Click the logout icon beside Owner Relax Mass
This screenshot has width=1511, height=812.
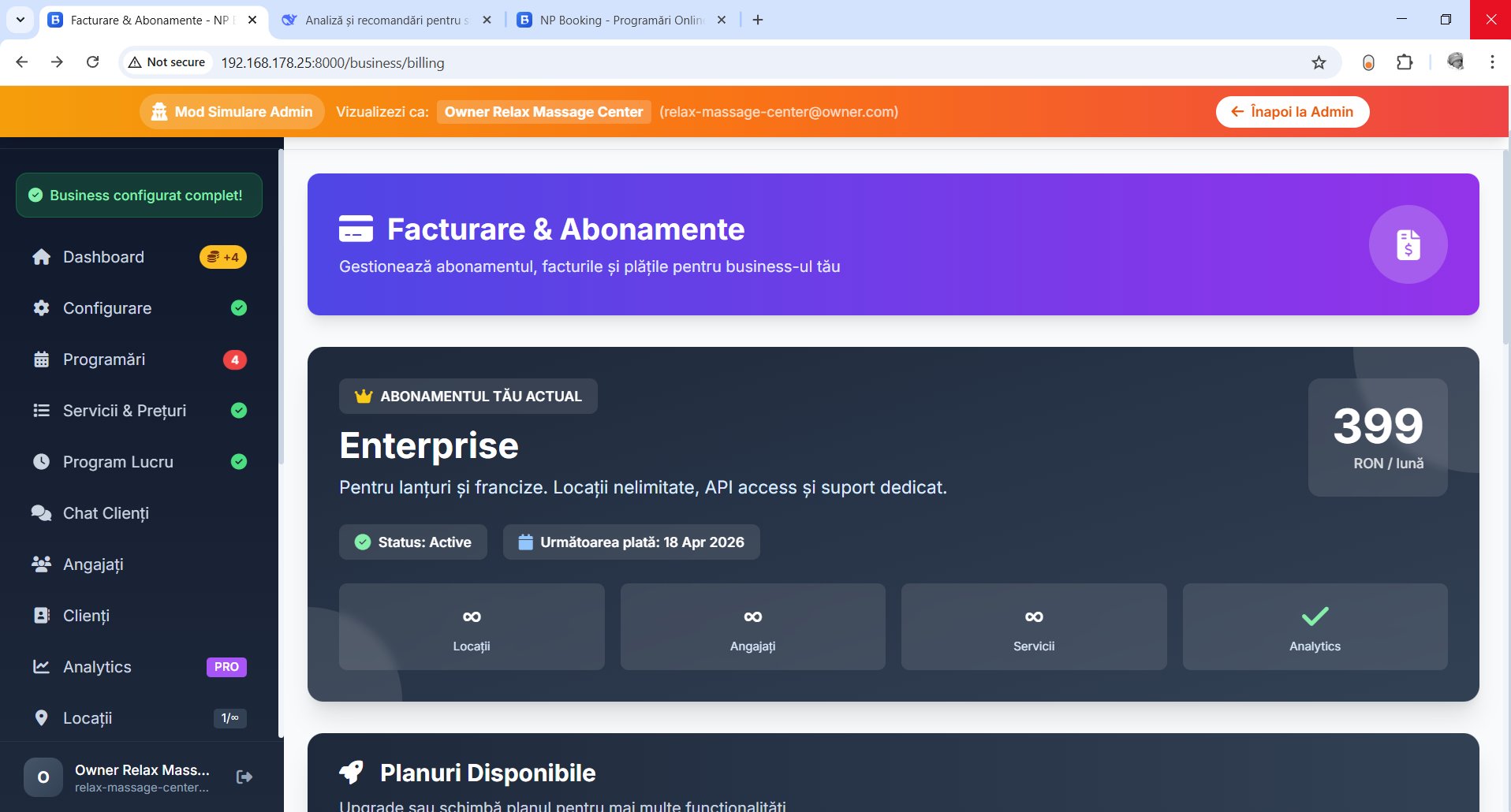(244, 777)
